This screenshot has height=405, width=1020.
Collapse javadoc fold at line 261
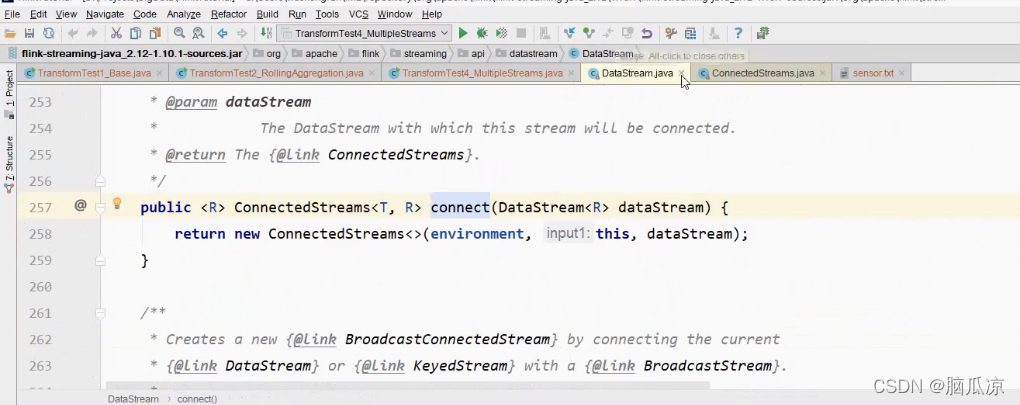(100, 313)
